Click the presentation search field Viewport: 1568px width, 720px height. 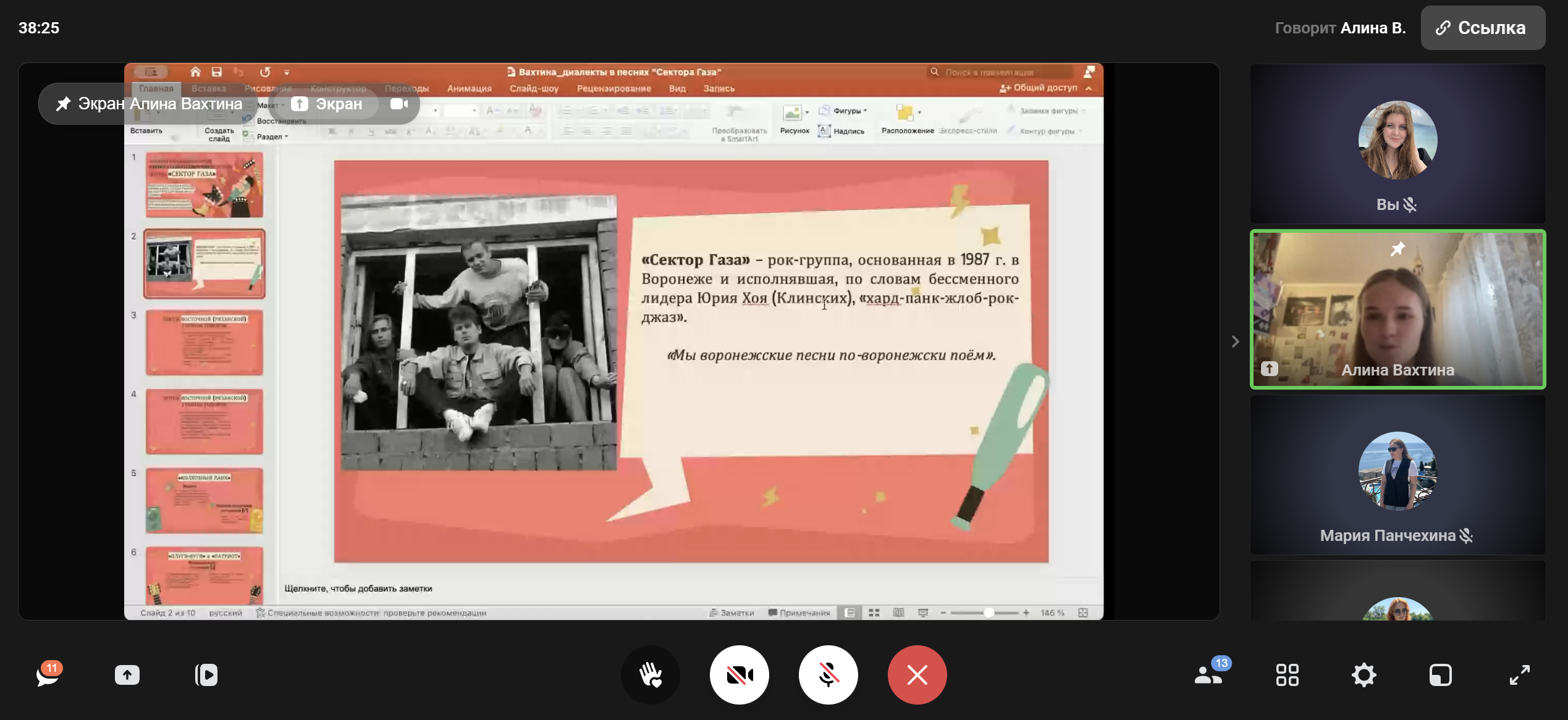pos(1001,72)
